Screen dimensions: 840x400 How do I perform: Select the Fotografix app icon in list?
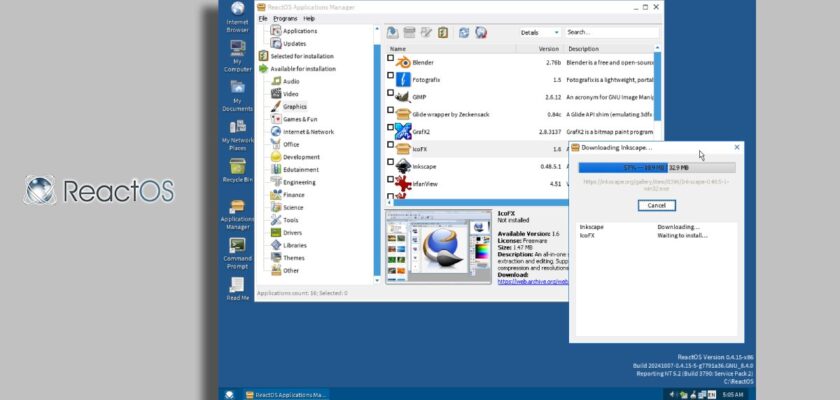point(403,79)
